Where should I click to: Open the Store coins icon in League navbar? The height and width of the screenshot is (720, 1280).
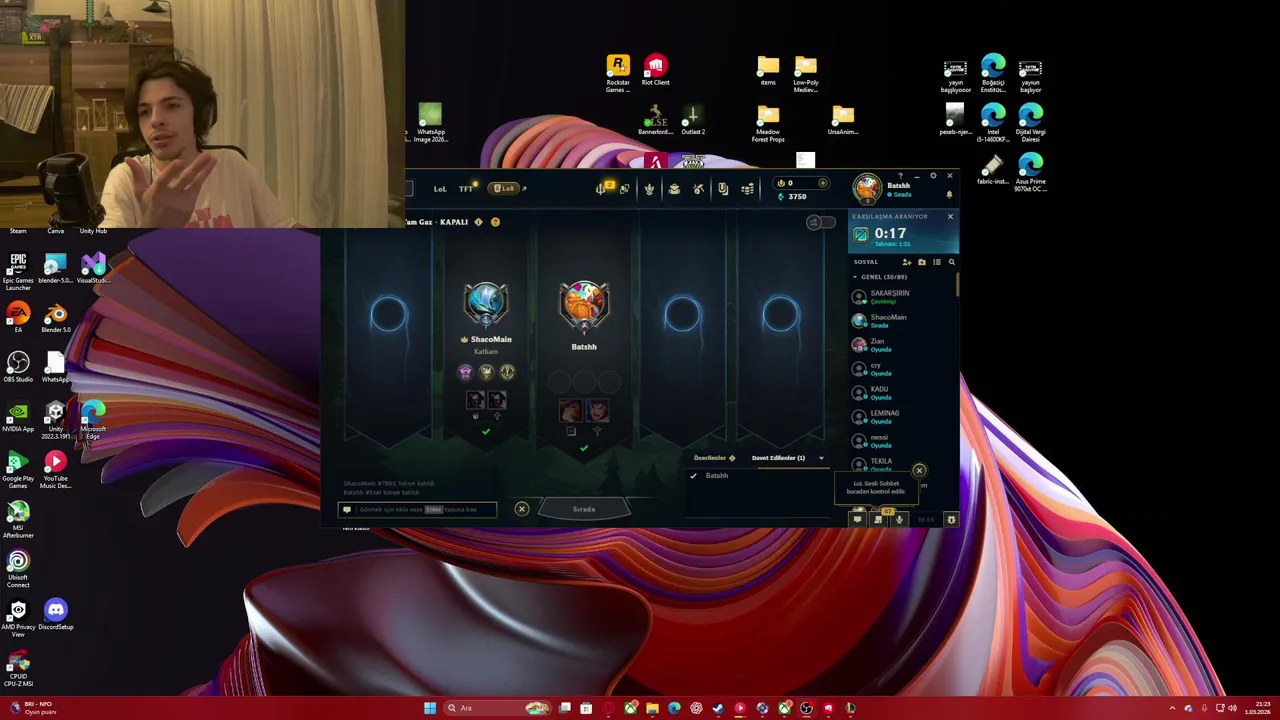tap(747, 188)
